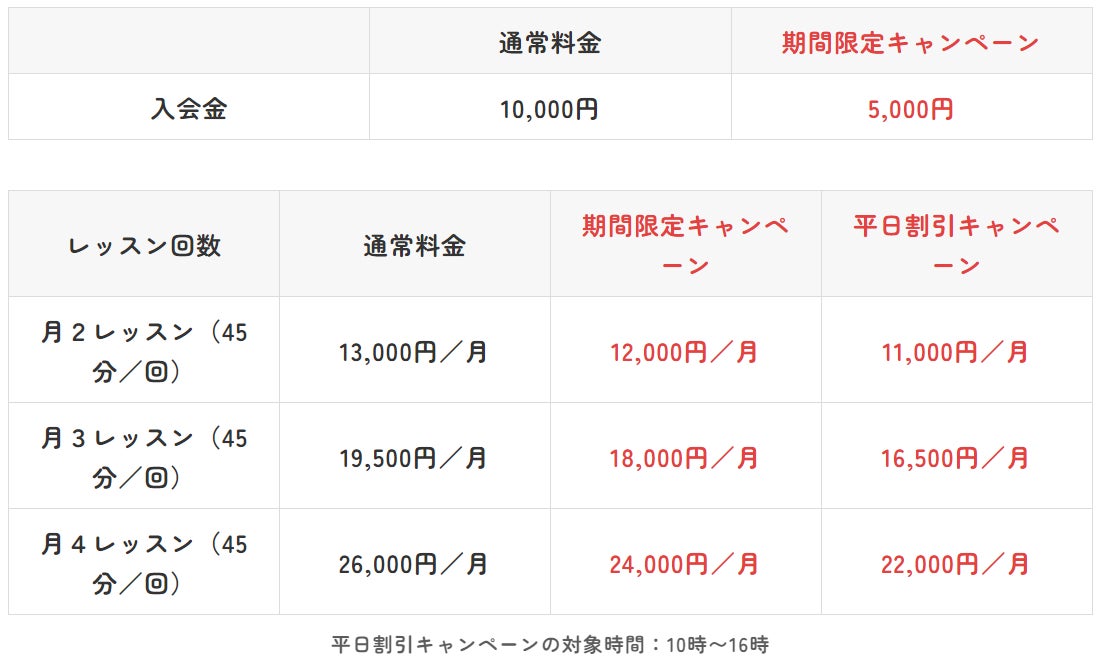
Task: Click the 入会金 row label
Action: [x=189, y=108]
